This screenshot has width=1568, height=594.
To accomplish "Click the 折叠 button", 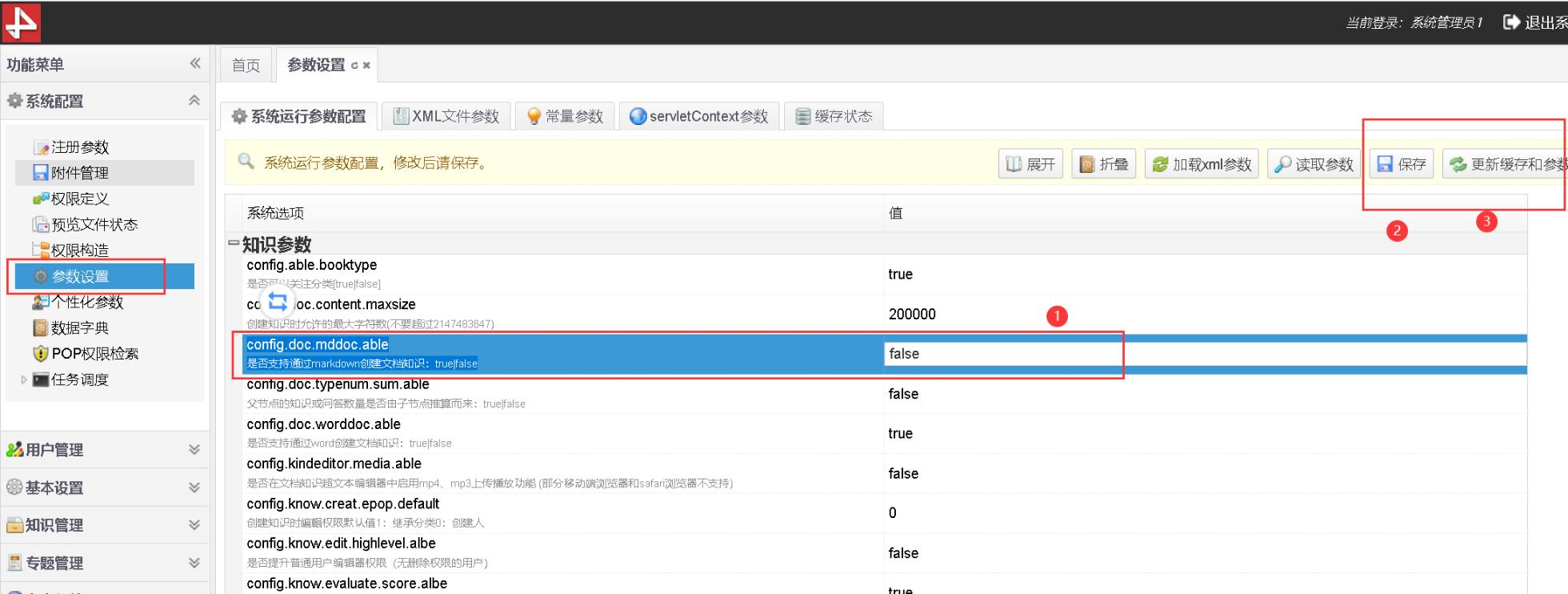I will 1104,164.
